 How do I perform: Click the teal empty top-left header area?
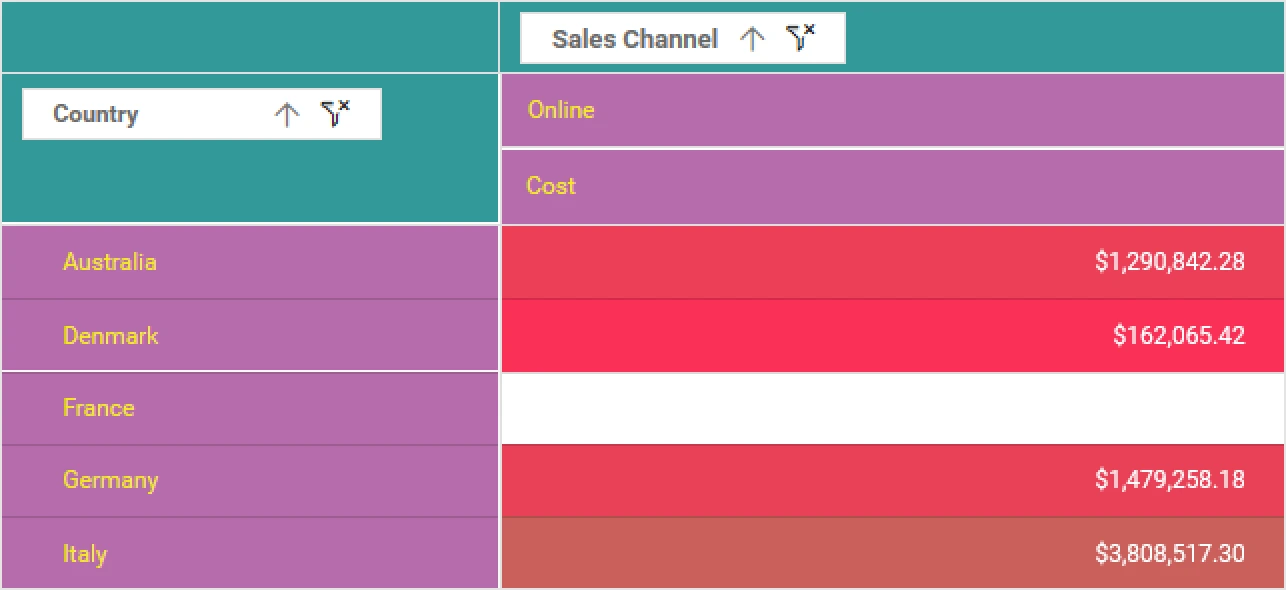click(x=250, y=37)
